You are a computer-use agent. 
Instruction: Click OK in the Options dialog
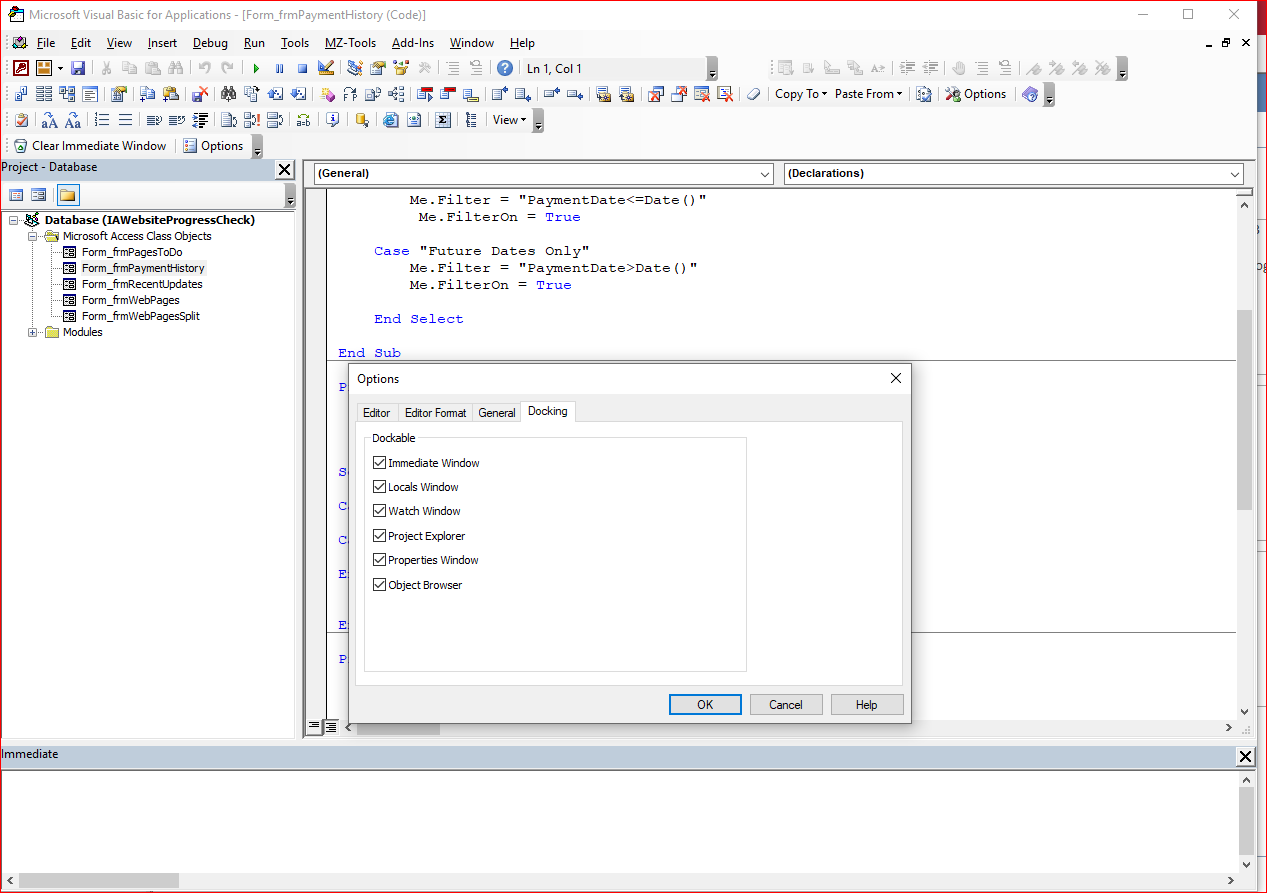[705, 705]
